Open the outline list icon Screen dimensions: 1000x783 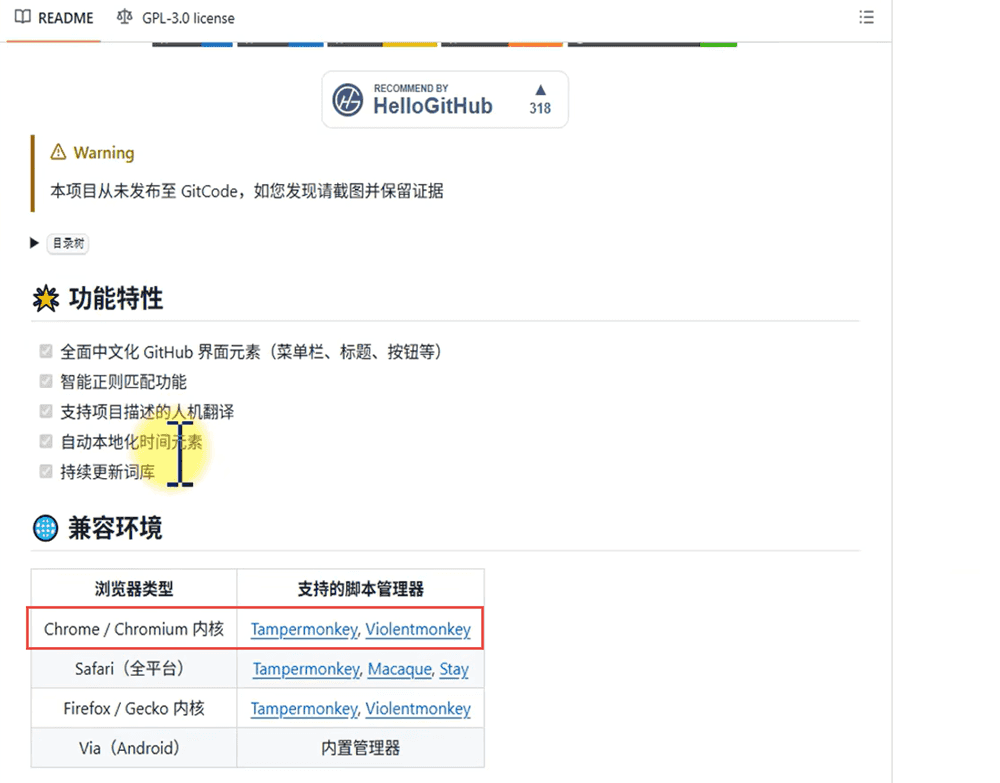click(867, 18)
